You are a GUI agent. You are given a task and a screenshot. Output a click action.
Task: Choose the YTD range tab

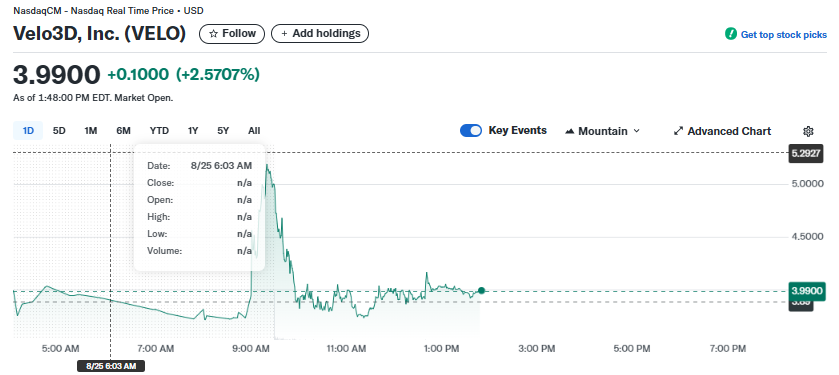159,131
